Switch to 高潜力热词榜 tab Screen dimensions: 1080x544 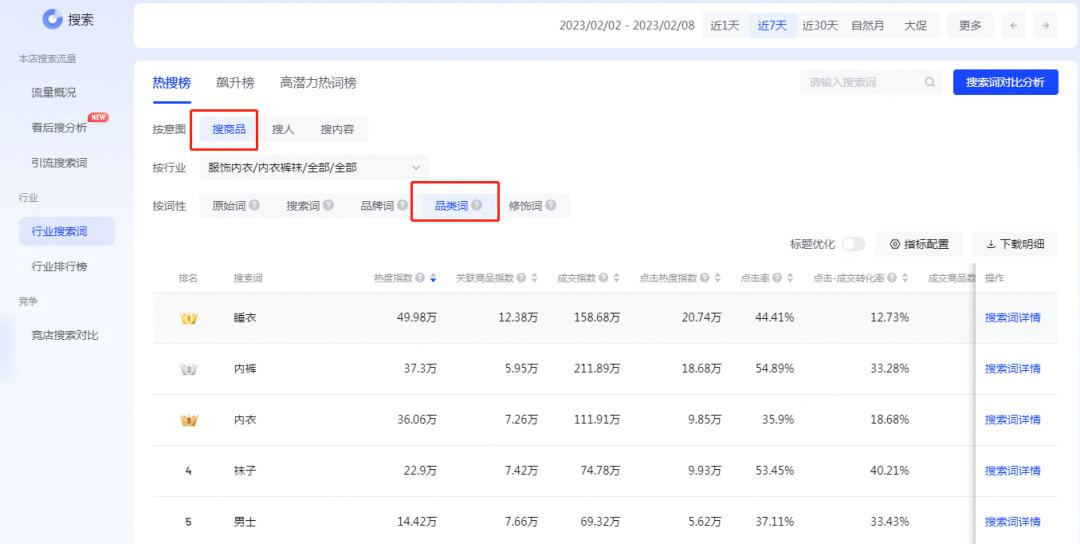tap(318, 83)
